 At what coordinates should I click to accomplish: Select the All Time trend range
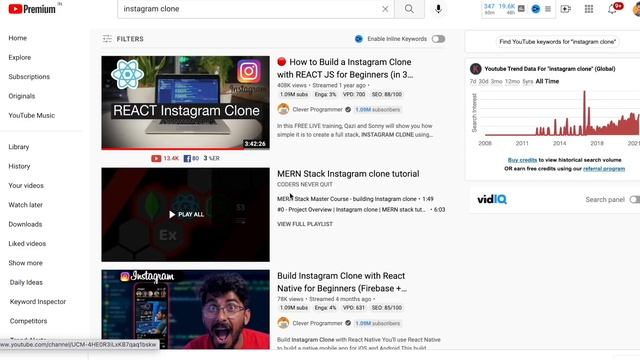547,81
